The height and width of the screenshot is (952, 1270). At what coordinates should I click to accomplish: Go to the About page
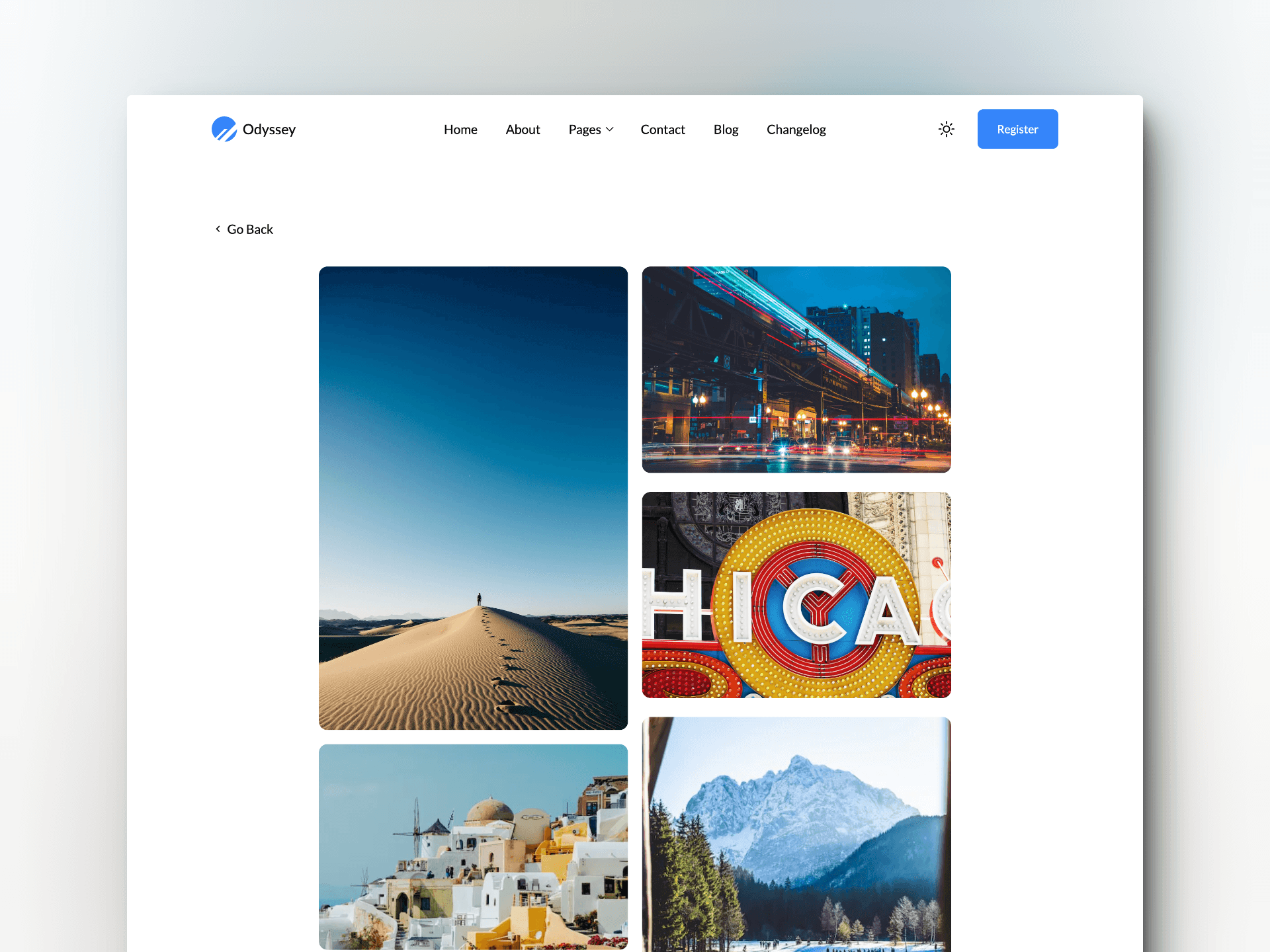click(x=523, y=130)
